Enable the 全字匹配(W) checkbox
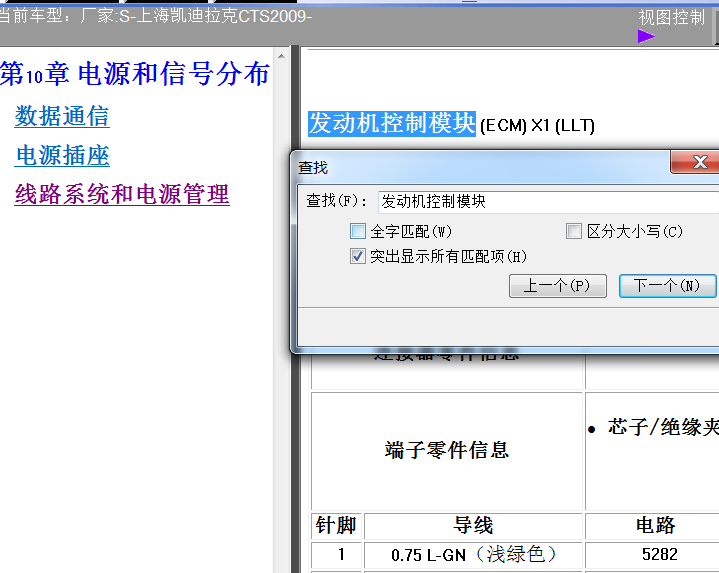Image resolution: width=719 pixels, height=573 pixels. coord(358,231)
